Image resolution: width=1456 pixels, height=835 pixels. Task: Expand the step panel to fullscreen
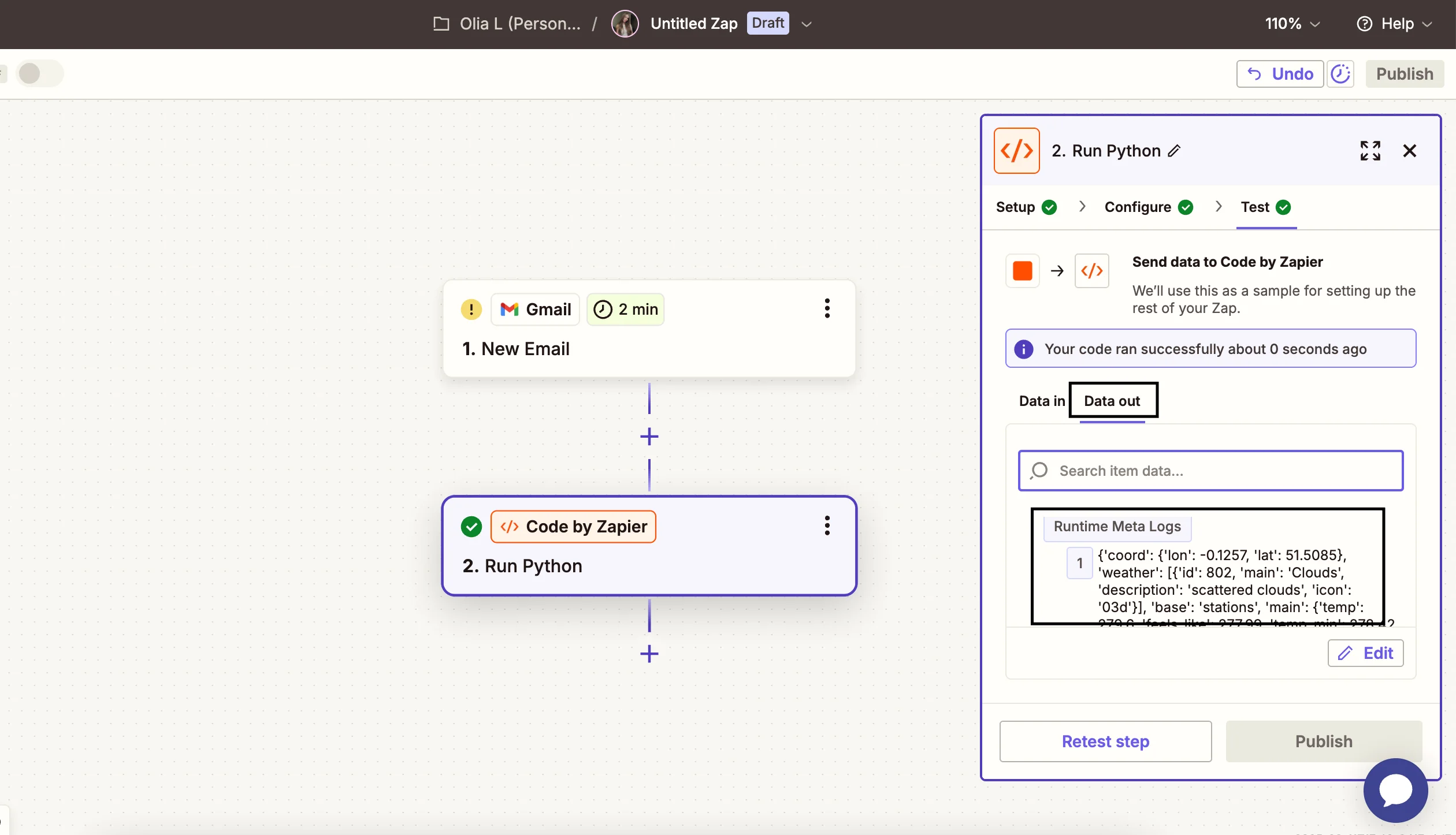(x=1370, y=151)
